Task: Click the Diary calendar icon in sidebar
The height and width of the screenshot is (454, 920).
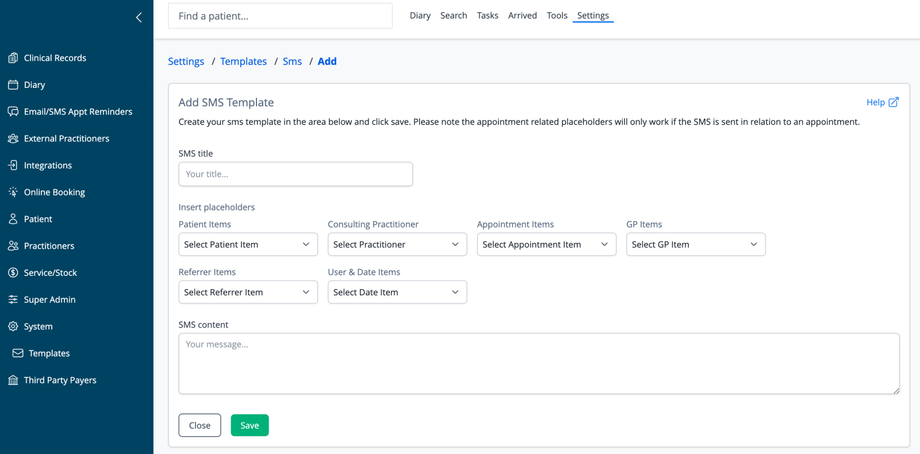Action: (x=13, y=85)
